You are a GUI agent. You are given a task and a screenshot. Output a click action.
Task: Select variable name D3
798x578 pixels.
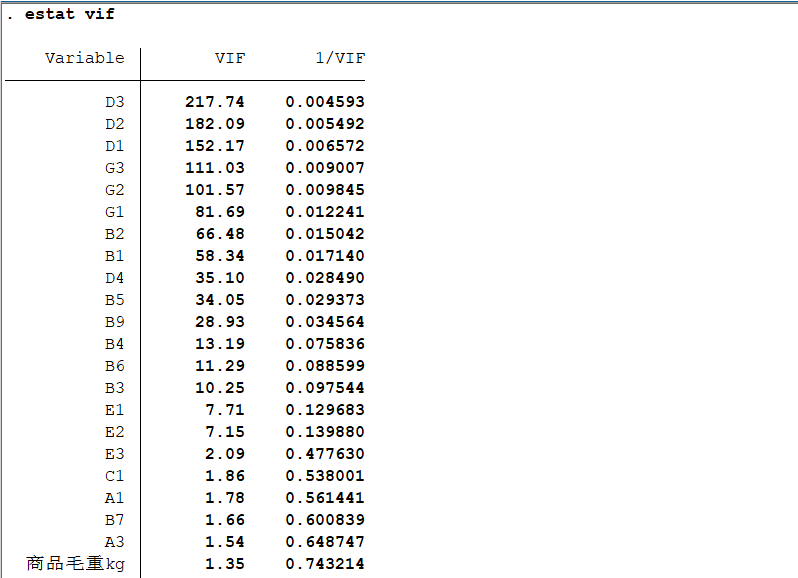click(115, 102)
